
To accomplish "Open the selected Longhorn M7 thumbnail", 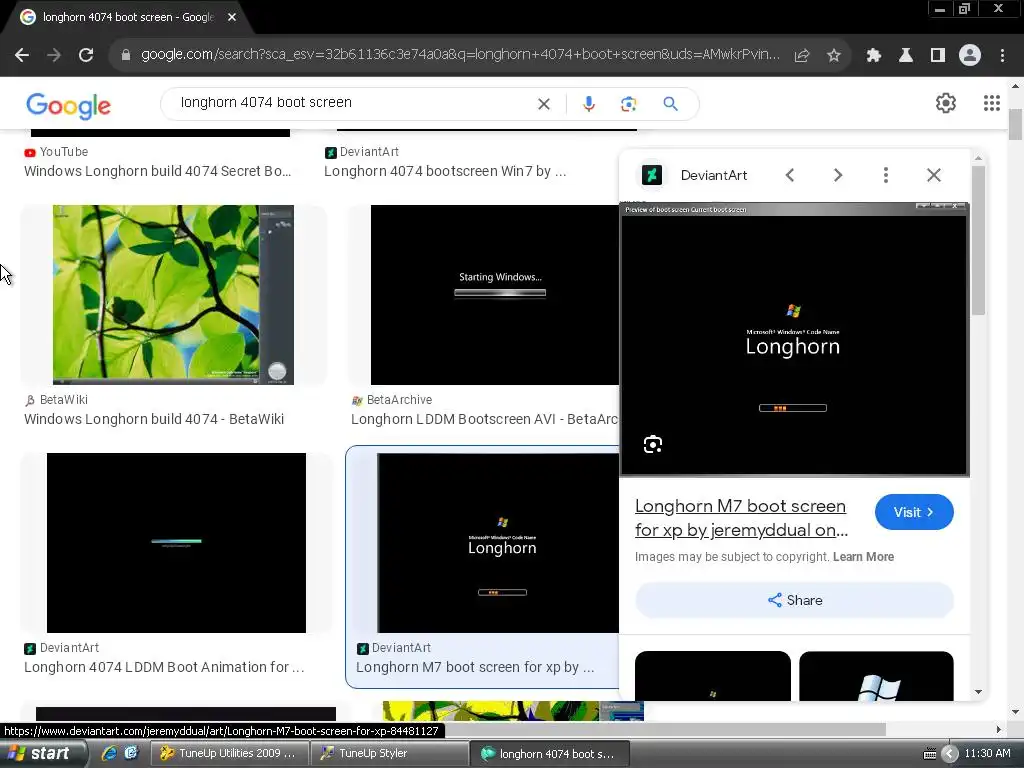I will pos(498,543).
